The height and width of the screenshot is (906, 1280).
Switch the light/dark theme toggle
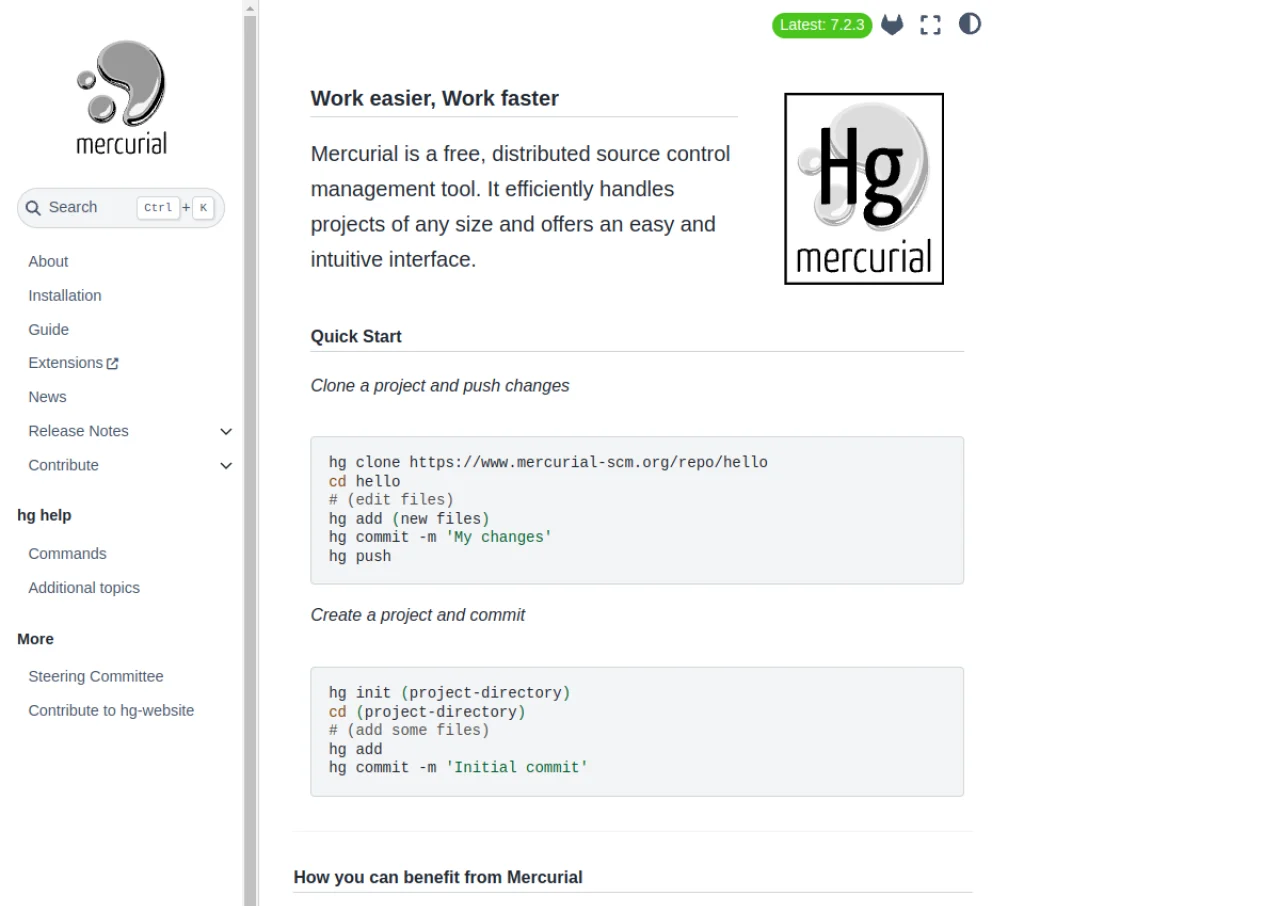pyautogui.click(x=970, y=24)
